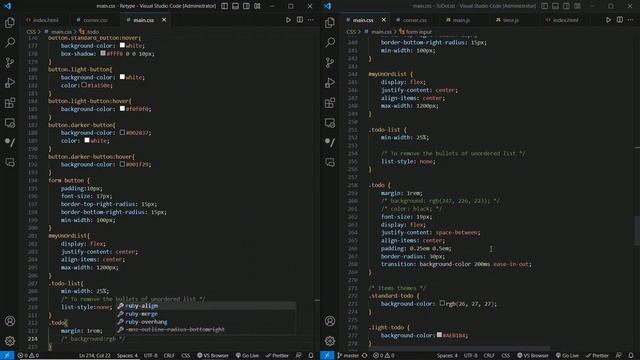640x360 pixels.
Task: Open main.css breadcrumb in the left editor
Action: tap(61, 32)
